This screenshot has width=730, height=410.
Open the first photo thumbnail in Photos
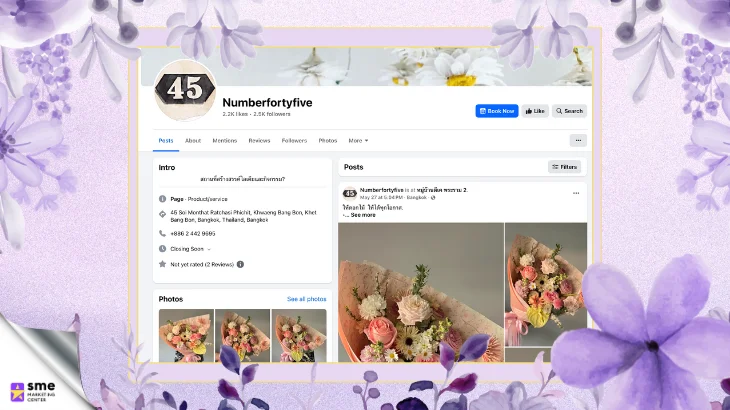tap(186, 335)
